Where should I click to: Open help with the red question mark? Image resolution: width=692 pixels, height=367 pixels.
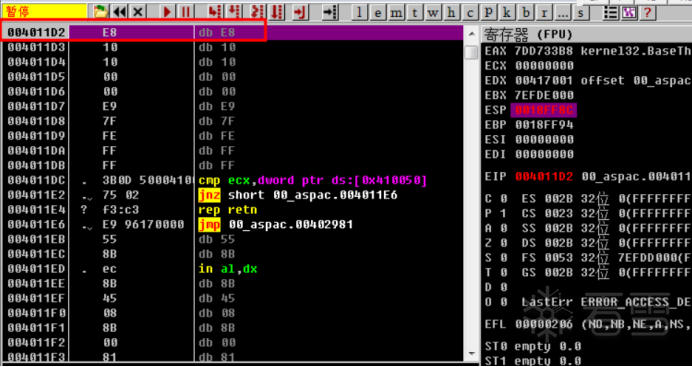click(647, 12)
